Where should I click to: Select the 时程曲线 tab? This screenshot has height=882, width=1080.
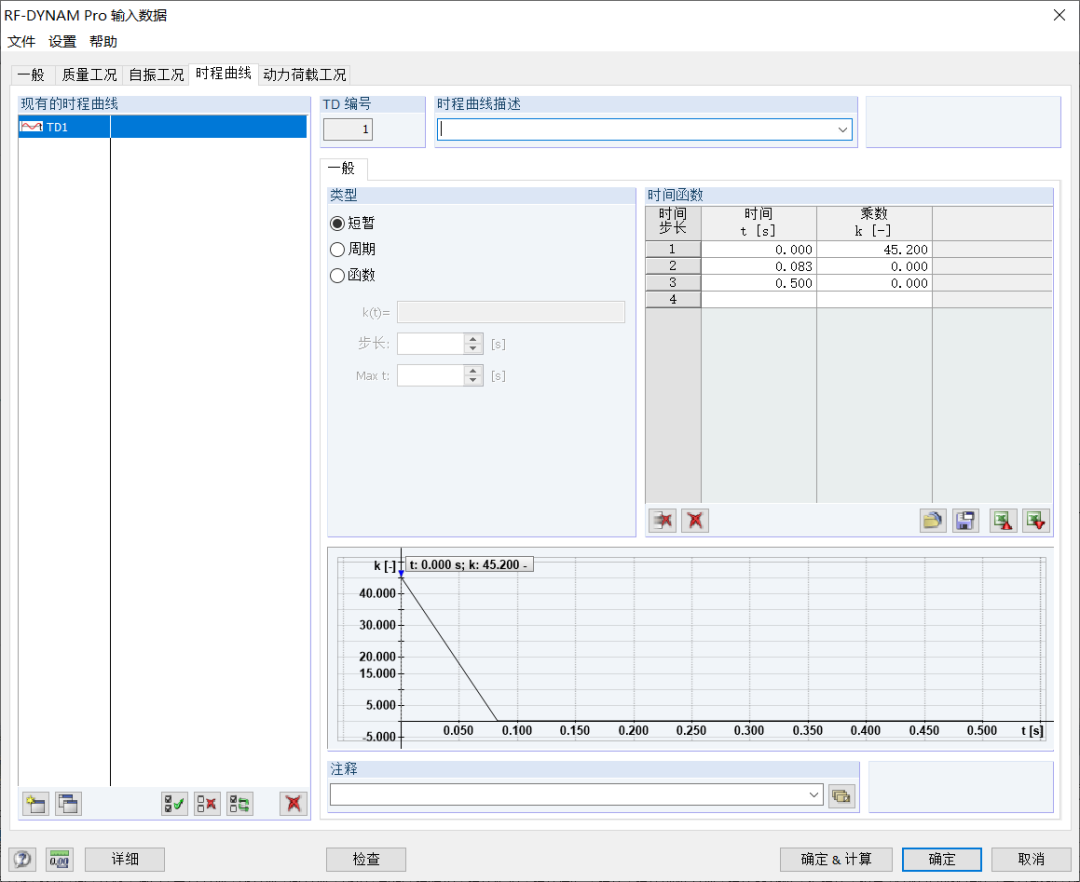pyautogui.click(x=223, y=73)
